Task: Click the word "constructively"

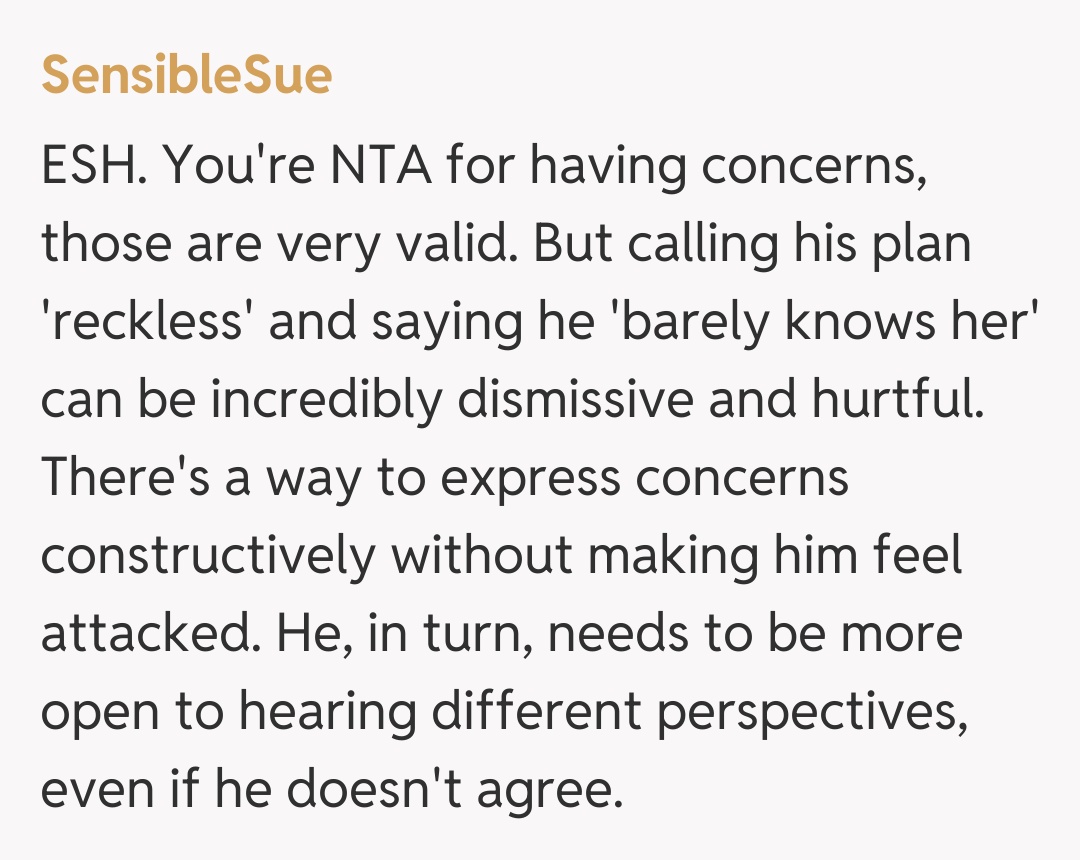Action: pyautogui.click(x=208, y=556)
